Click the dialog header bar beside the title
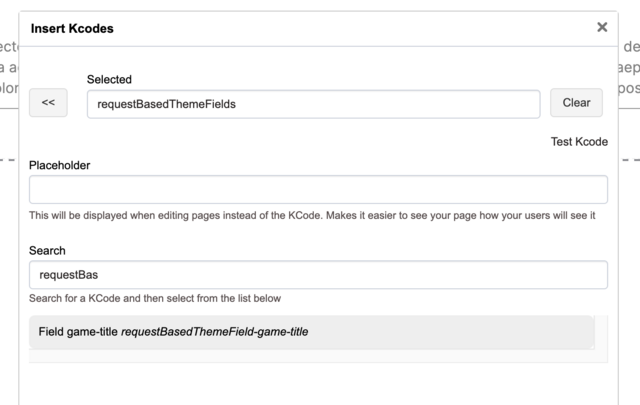Image resolution: width=640 pixels, height=405 pixels. (350, 29)
